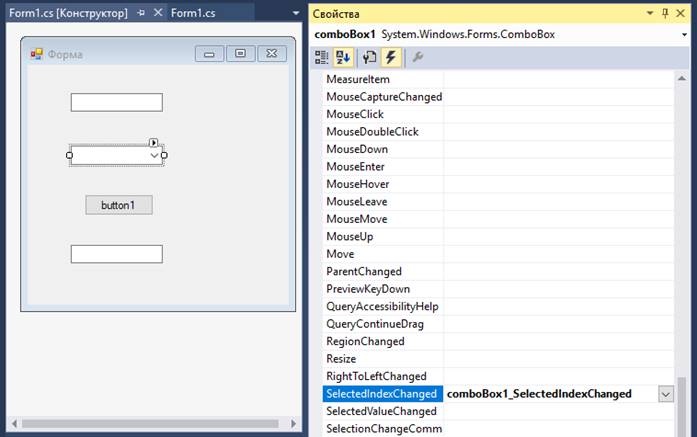Click the Alphabetical sort icon

pyautogui.click(x=343, y=57)
